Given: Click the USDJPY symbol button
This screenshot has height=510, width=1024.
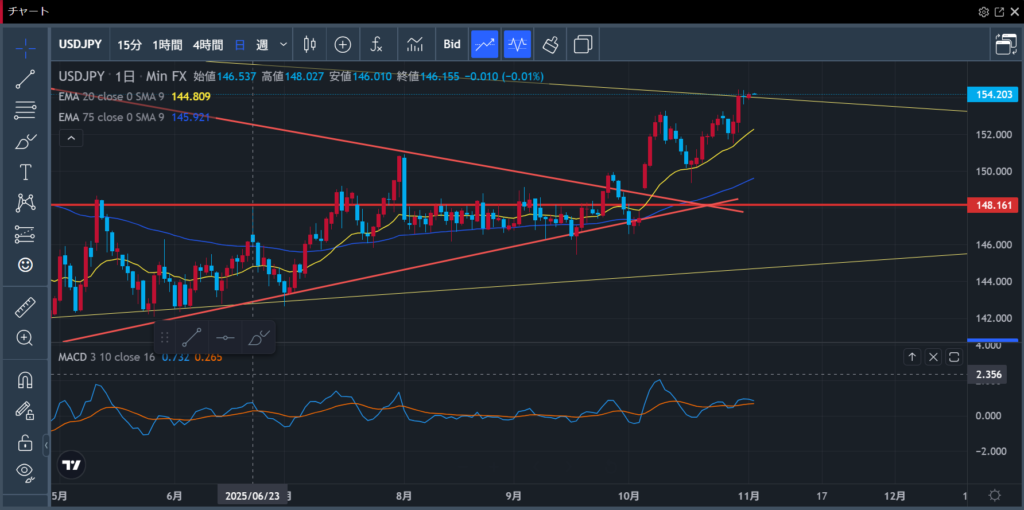Looking at the screenshot, I should [x=80, y=44].
